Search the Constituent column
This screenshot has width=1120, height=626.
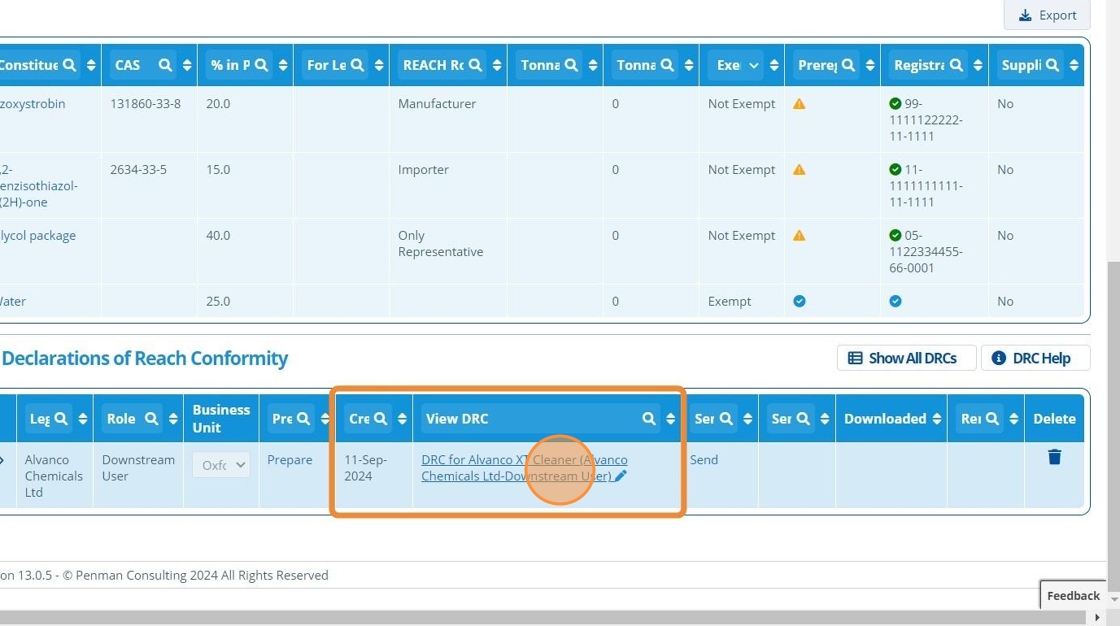(x=69, y=65)
